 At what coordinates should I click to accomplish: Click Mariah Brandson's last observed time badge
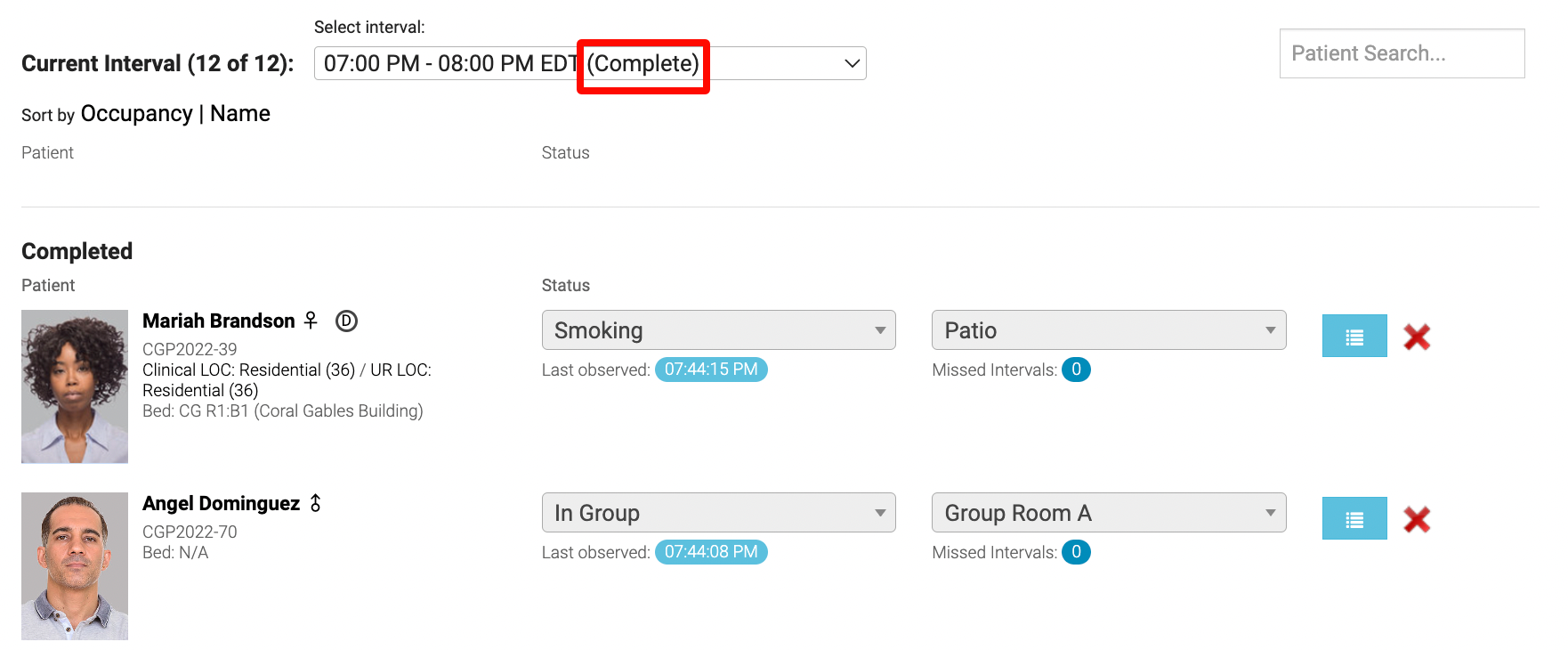tap(710, 370)
